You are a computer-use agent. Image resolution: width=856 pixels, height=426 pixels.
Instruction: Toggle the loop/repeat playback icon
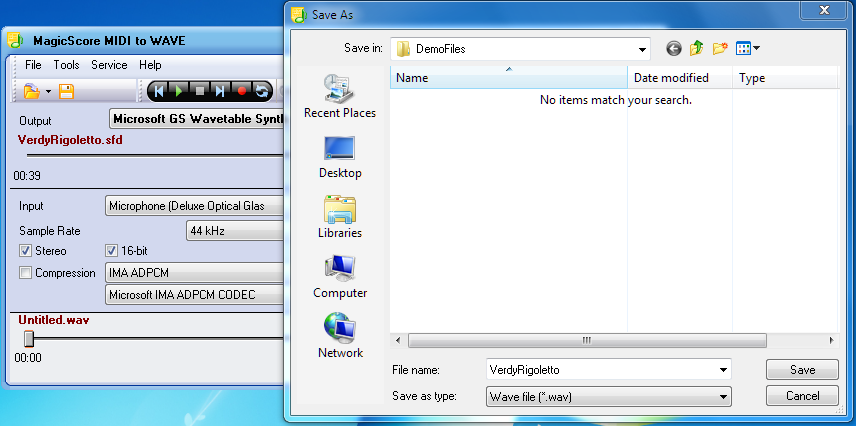tap(261, 91)
